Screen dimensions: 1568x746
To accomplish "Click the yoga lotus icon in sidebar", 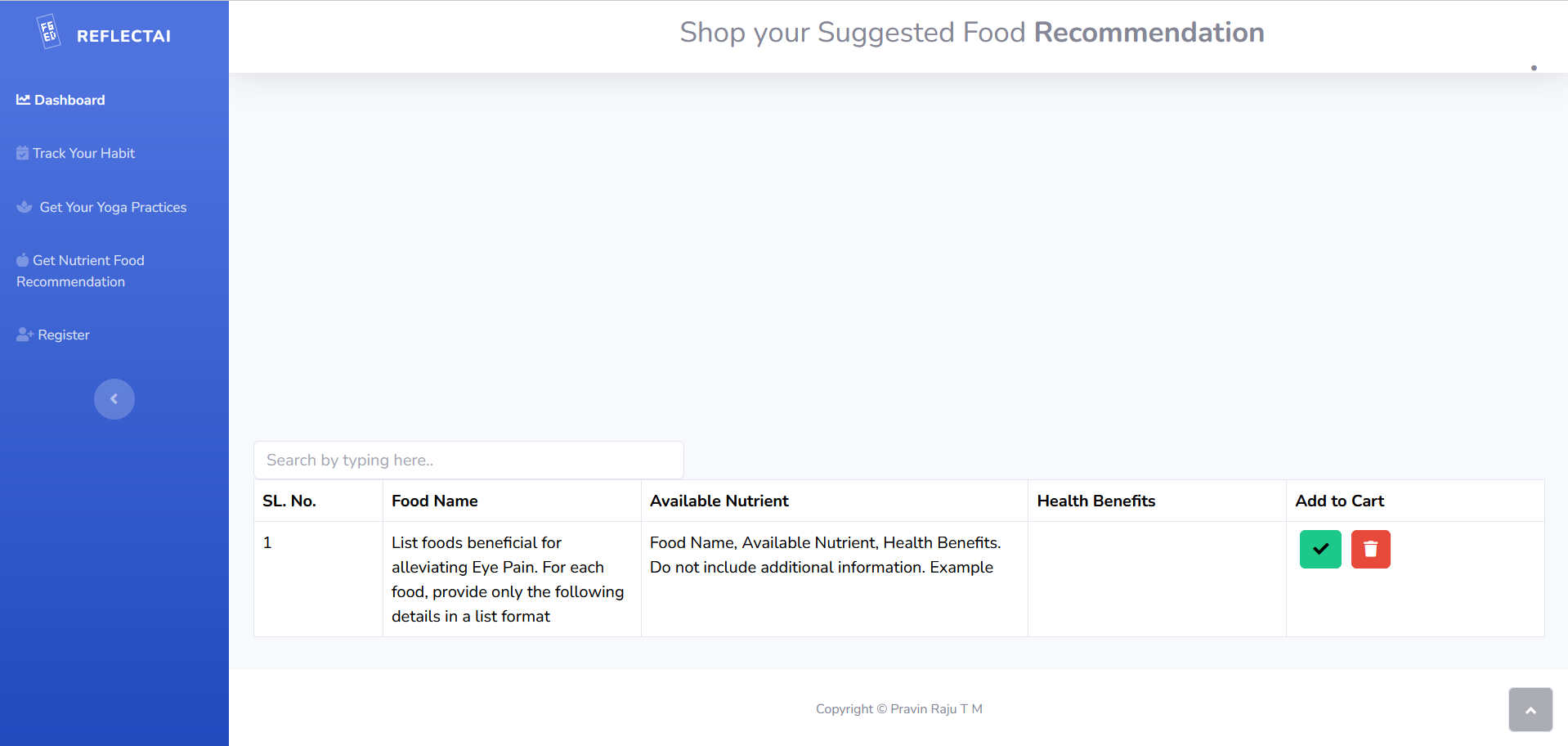I will [25, 207].
